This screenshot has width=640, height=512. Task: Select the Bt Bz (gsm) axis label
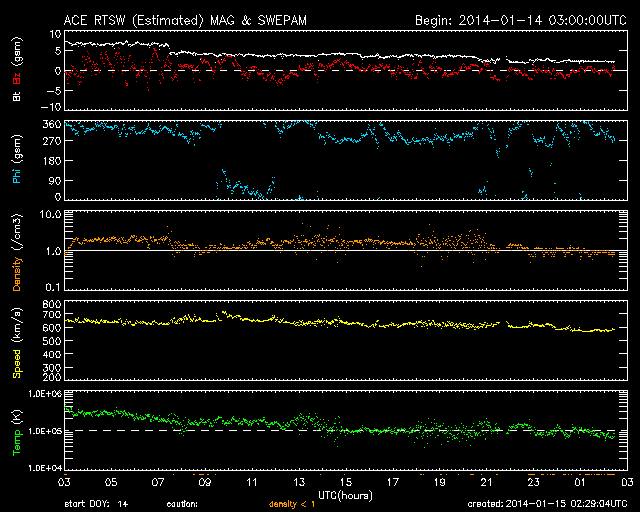click(x=16, y=70)
